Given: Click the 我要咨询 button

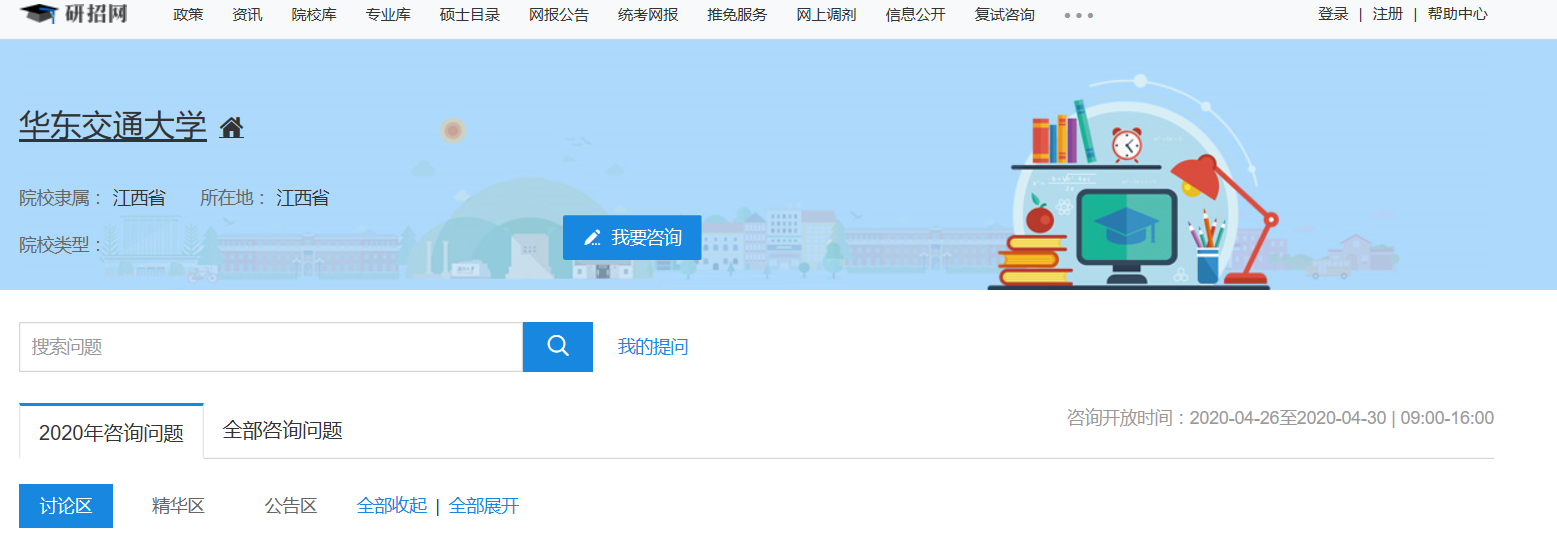Looking at the screenshot, I should click(632, 238).
